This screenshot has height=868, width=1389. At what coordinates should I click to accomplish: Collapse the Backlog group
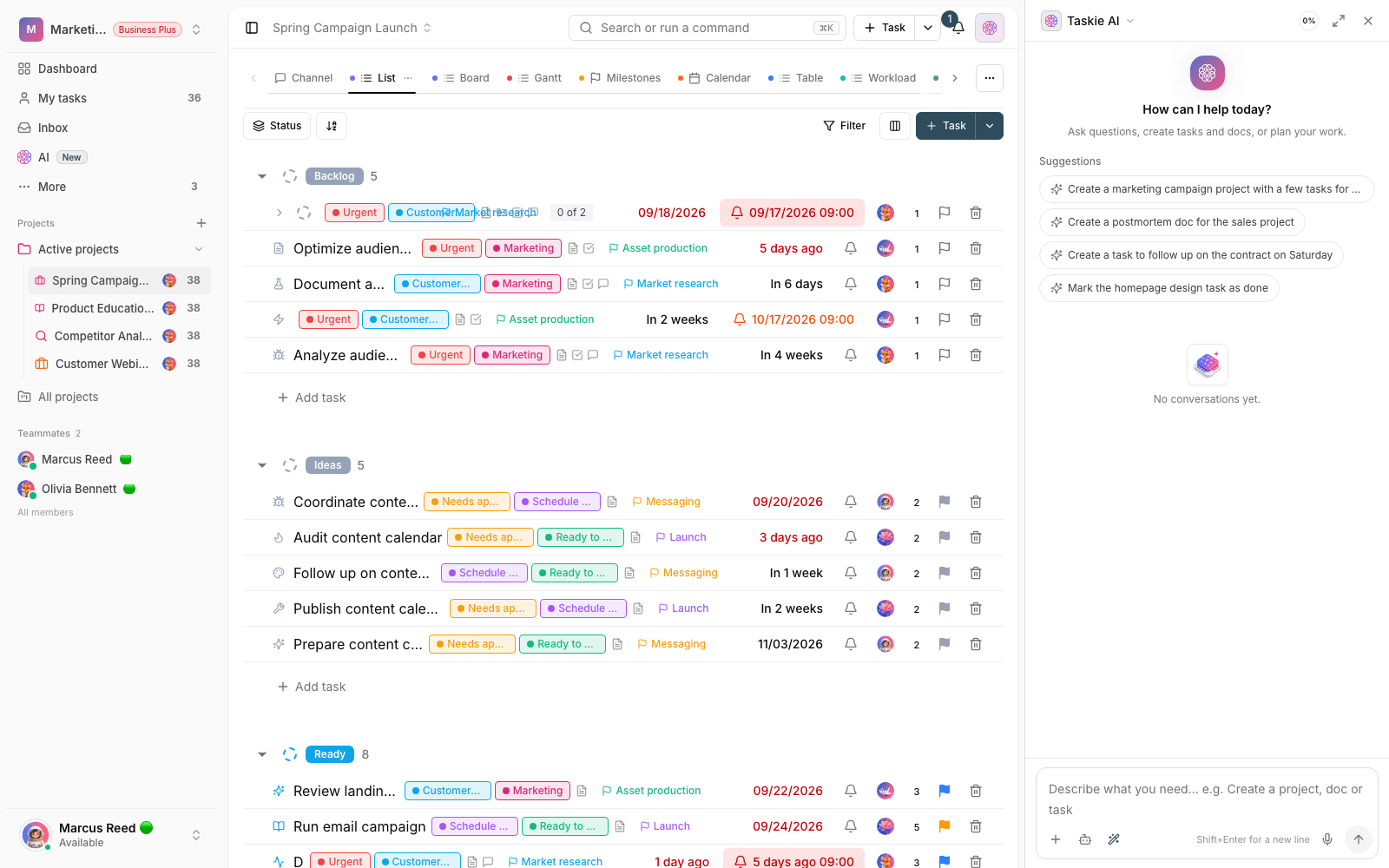[x=262, y=176]
